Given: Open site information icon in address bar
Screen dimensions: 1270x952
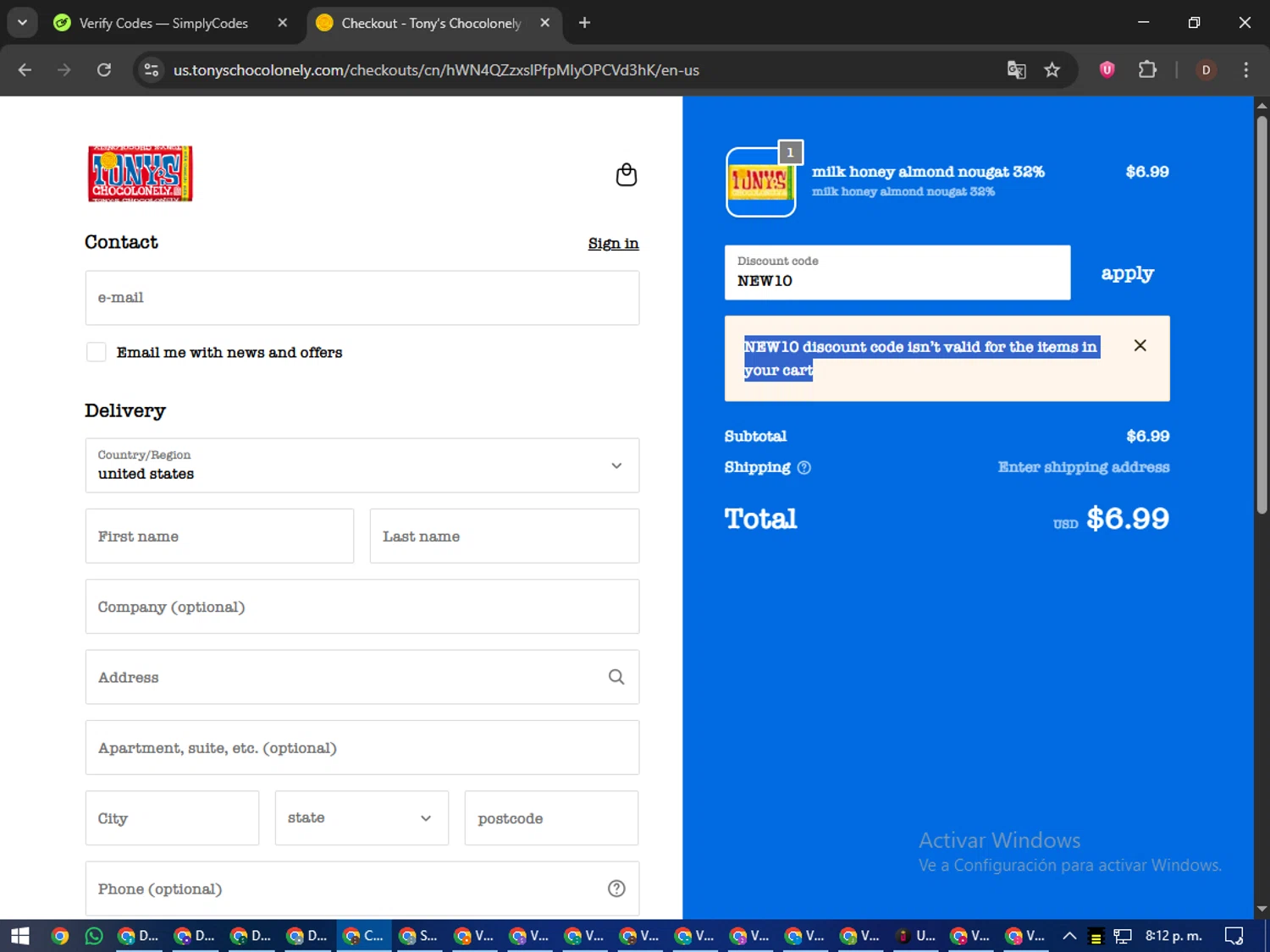Looking at the screenshot, I should [152, 70].
